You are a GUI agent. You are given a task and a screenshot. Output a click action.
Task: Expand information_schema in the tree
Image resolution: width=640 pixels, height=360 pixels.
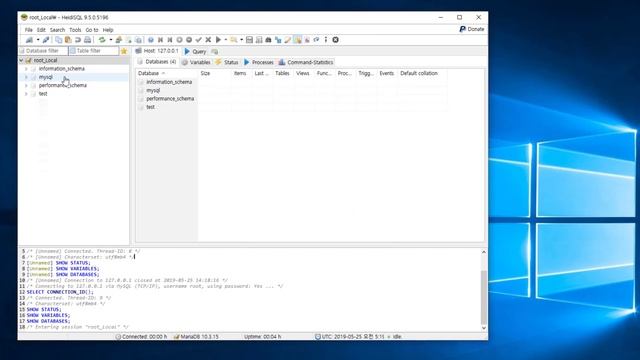(x=27, y=69)
